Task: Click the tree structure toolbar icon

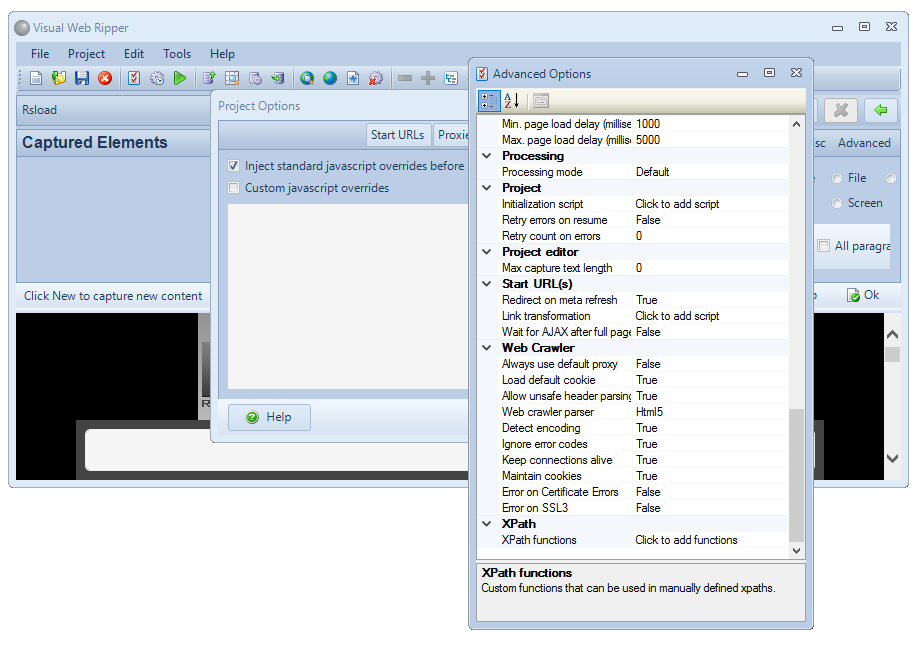Action: (x=451, y=78)
